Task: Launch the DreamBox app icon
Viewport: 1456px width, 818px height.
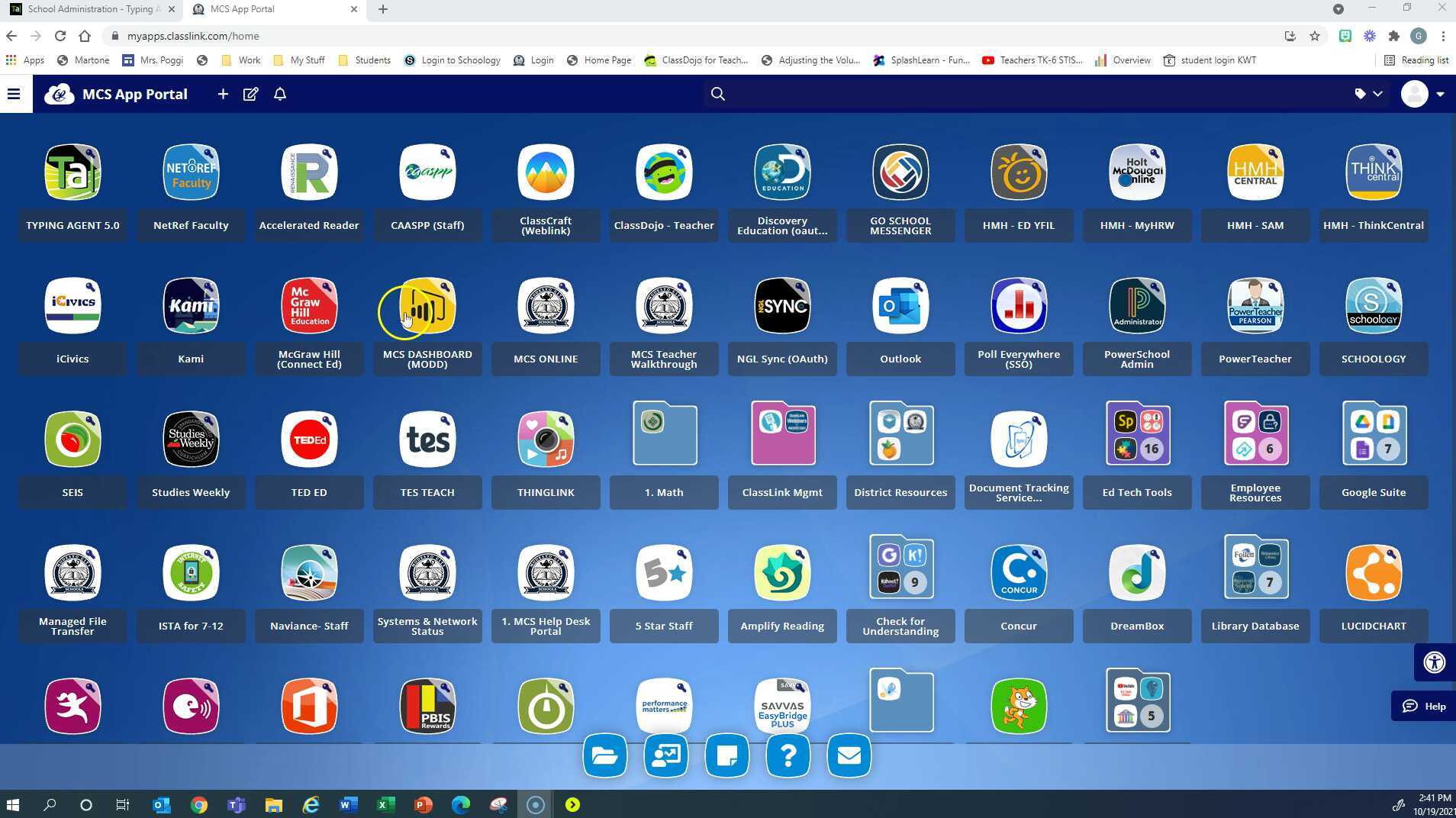Action: 1137,573
